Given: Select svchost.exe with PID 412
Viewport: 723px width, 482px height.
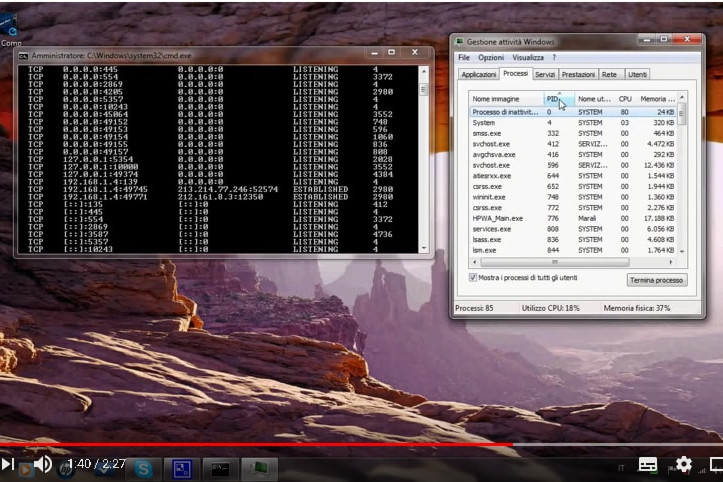Looking at the screenshot, I should point(573,144).
